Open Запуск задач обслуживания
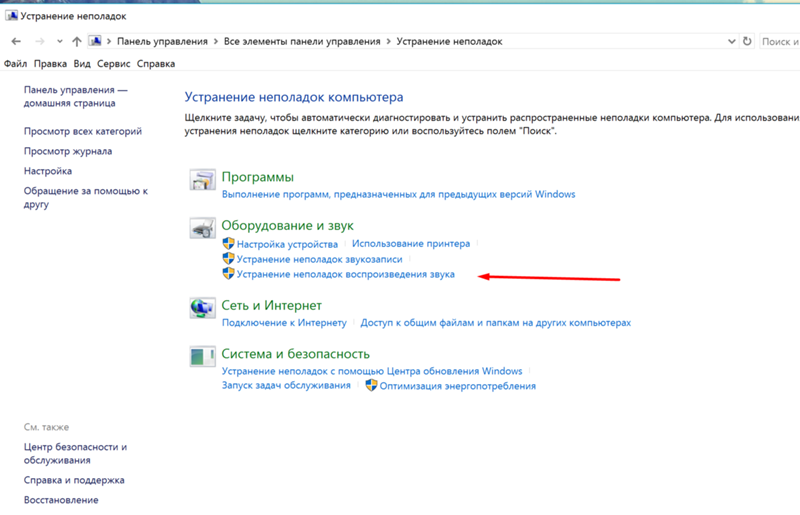 click(286, 385)
